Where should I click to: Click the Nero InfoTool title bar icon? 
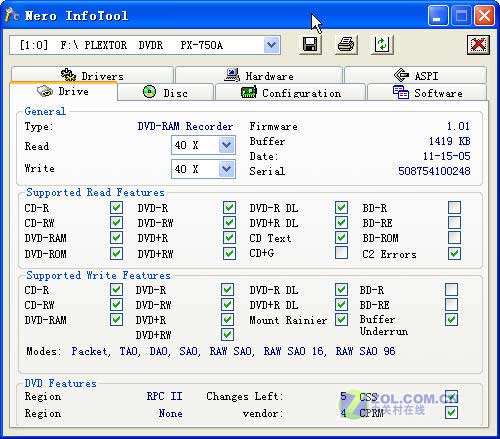tap(12, 15)
